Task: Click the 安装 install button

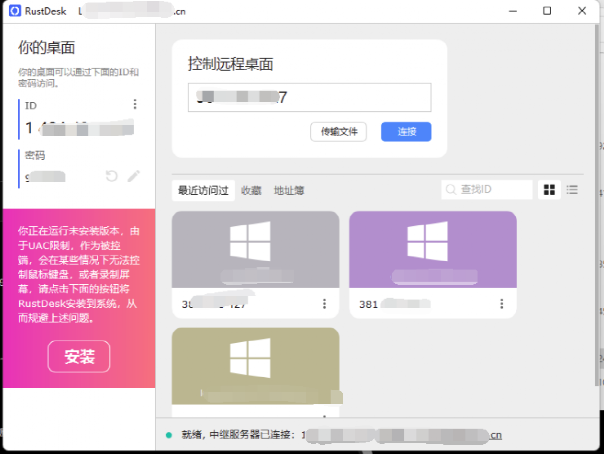Action: point(79,356)
